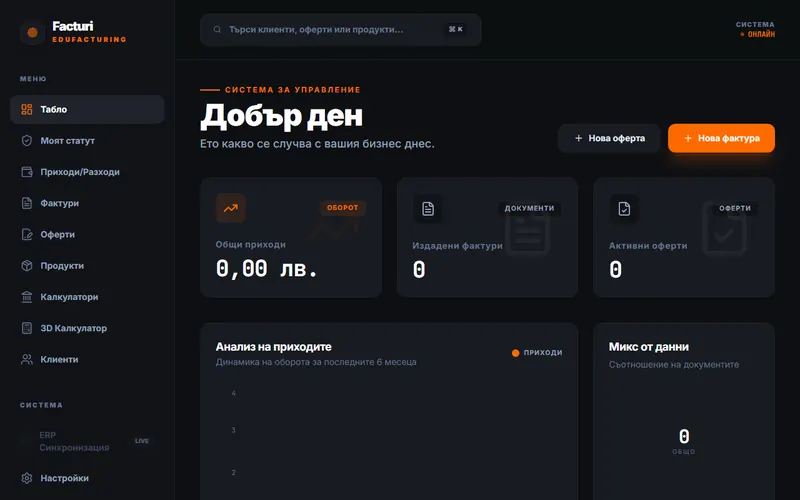This screenshot has width=800, height=500.
Task: Click the box icon beside Продукти
Action: [x=27, y=266]
